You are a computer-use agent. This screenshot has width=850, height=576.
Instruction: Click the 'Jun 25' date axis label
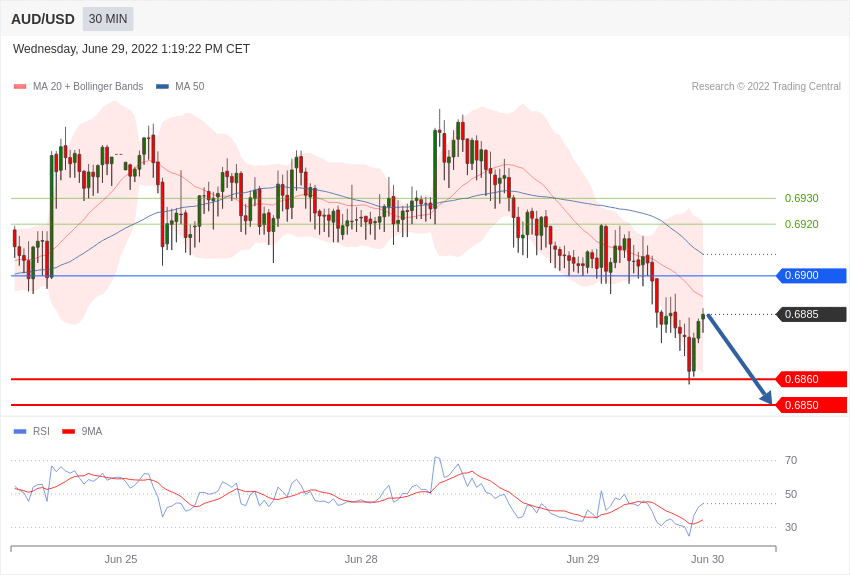(x=121, y=559)
